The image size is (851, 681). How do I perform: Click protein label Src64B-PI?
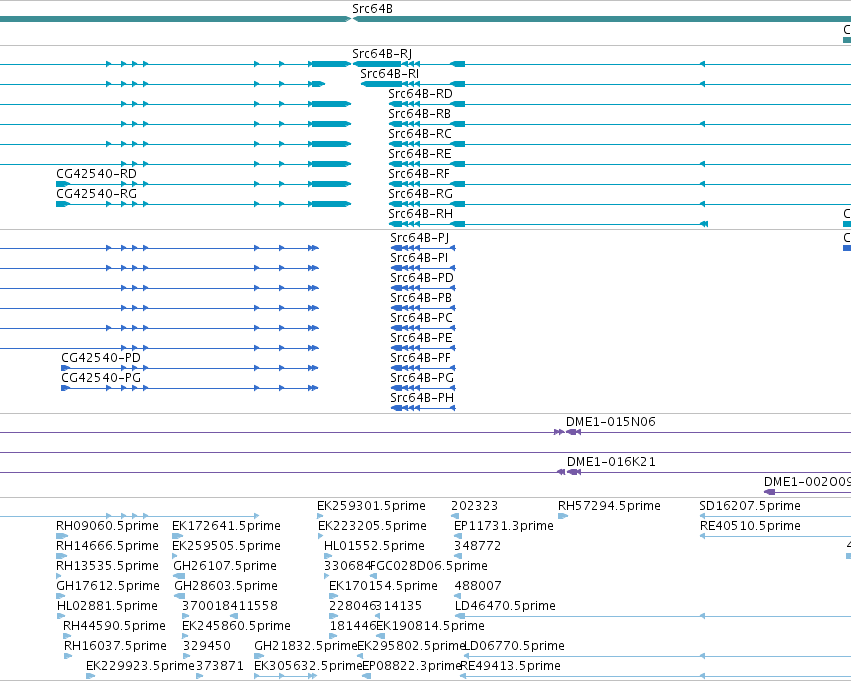[x=419, y=258]
